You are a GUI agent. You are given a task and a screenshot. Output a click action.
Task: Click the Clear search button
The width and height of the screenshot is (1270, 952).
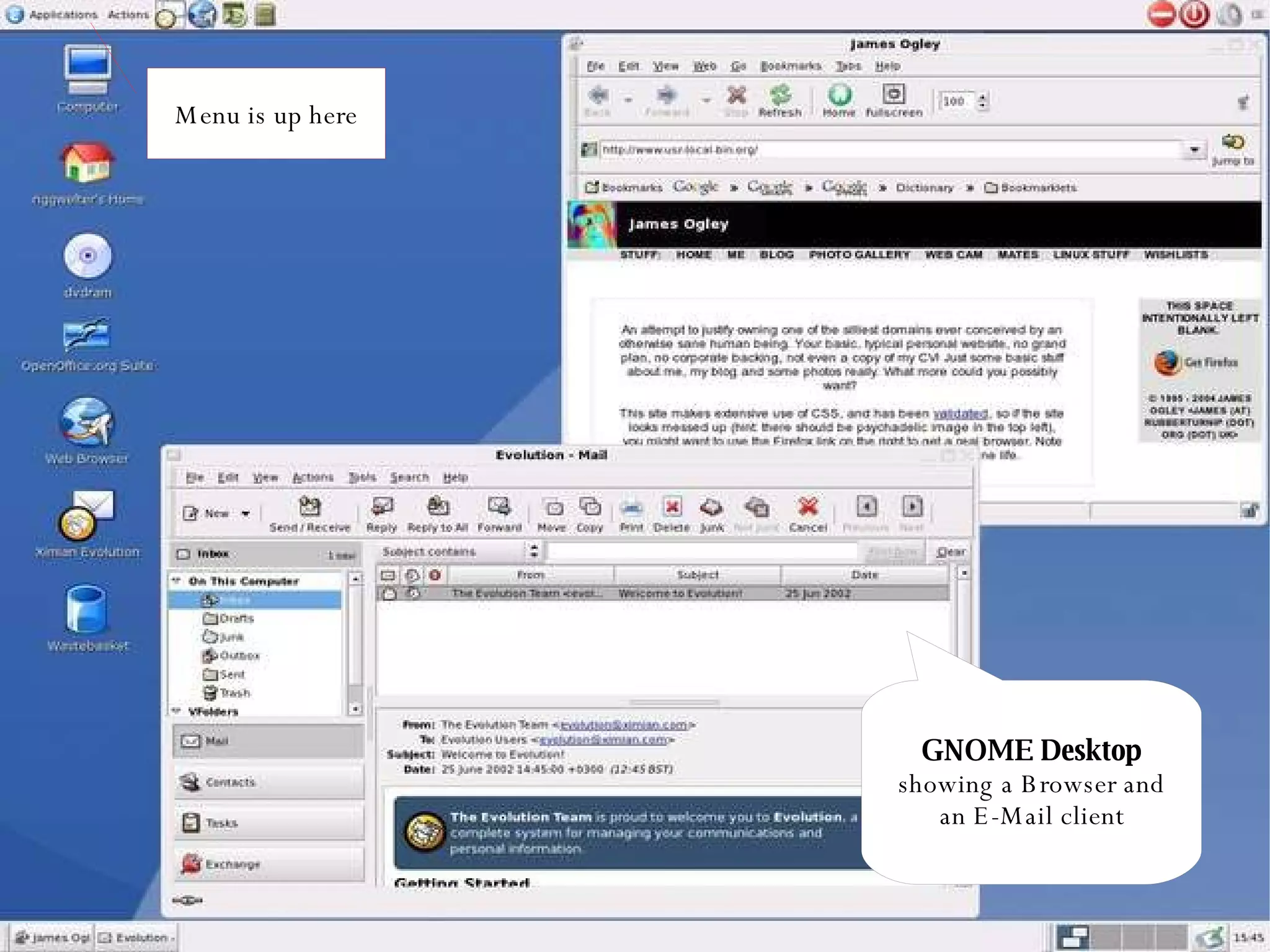(950, 551)
